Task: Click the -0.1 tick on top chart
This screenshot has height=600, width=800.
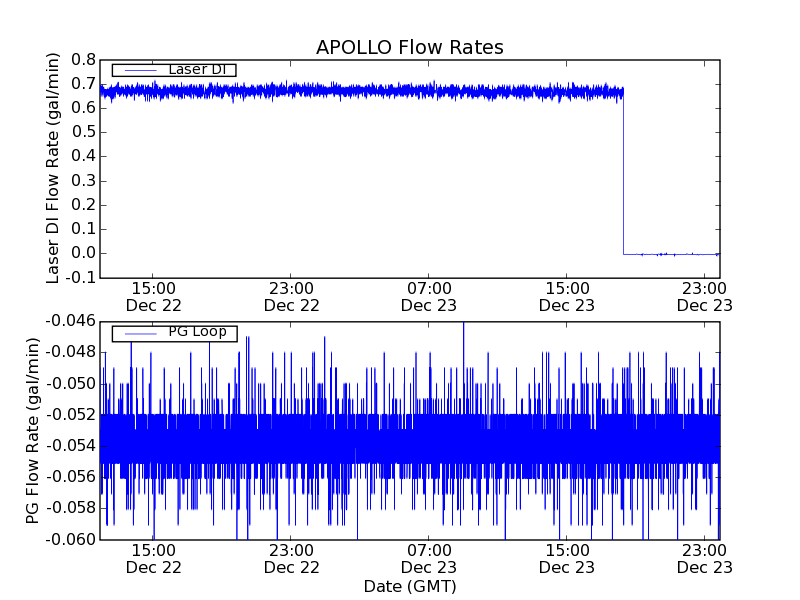Action: click(81, 278)
